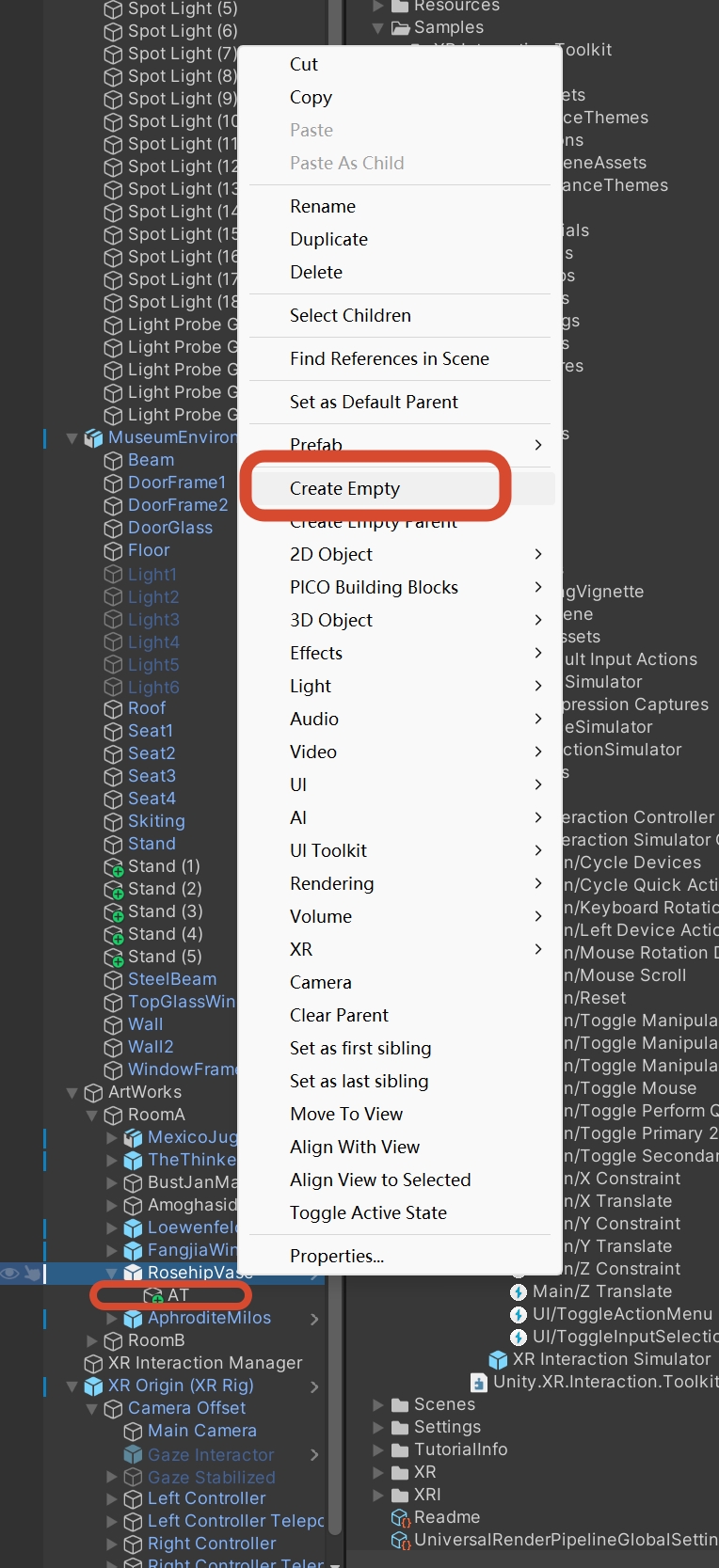Click the Readme asset icon

point(401,1517)
